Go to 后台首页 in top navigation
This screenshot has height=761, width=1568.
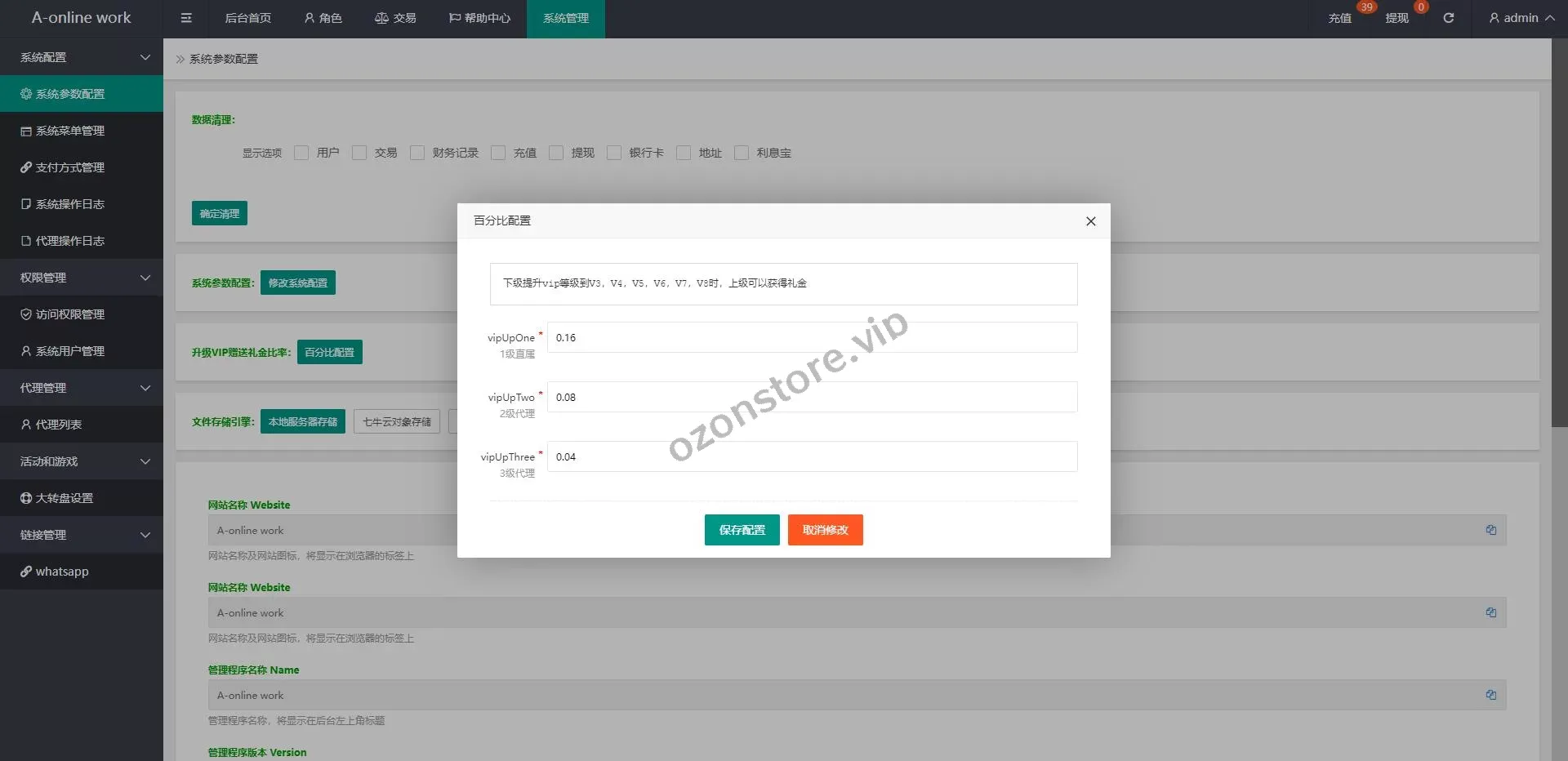(x=247, y=18)
